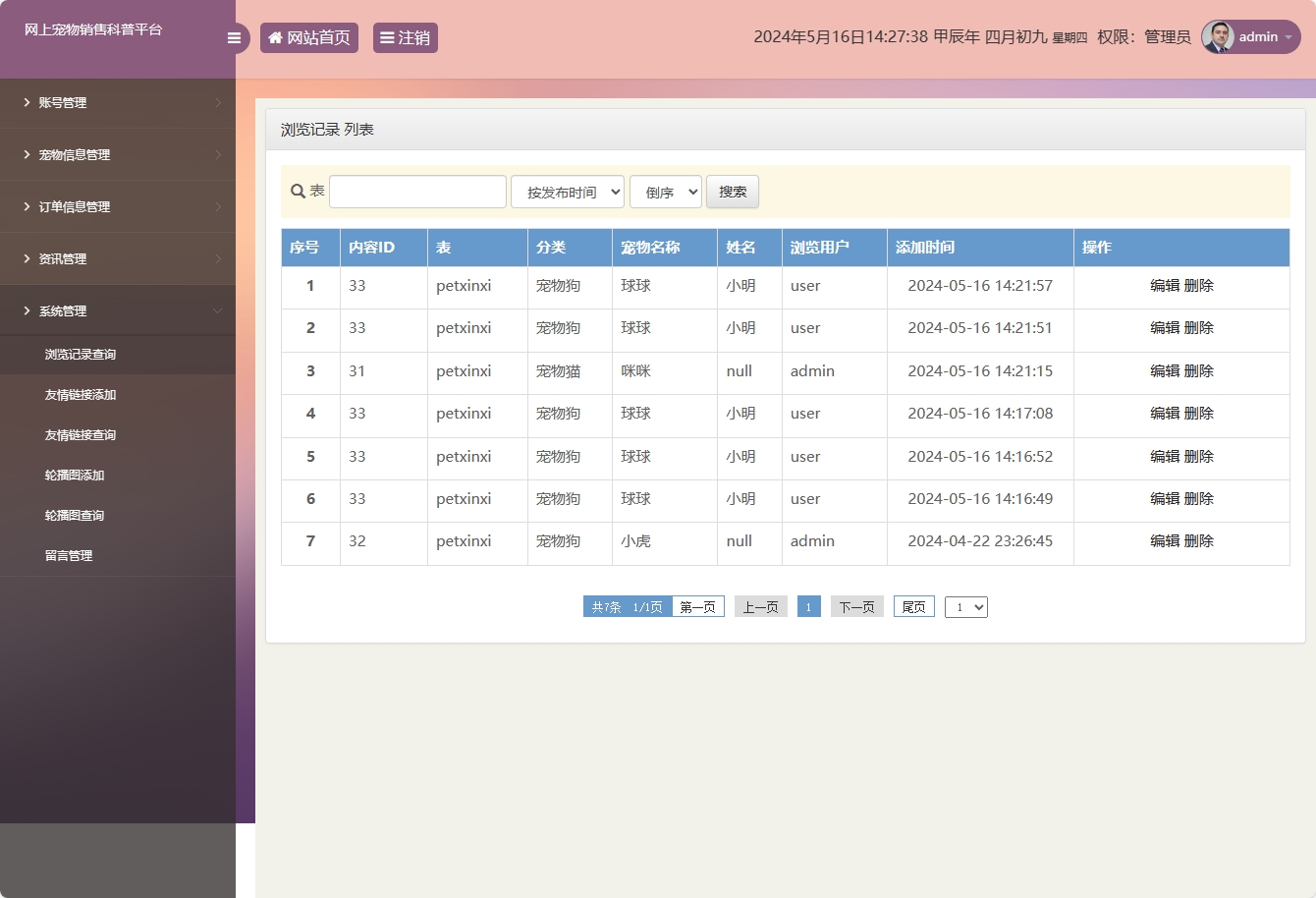The height and width of the screenshot is (898, 1316).
Task: Open the page number selector dropdown
Action: coord(965,606)
